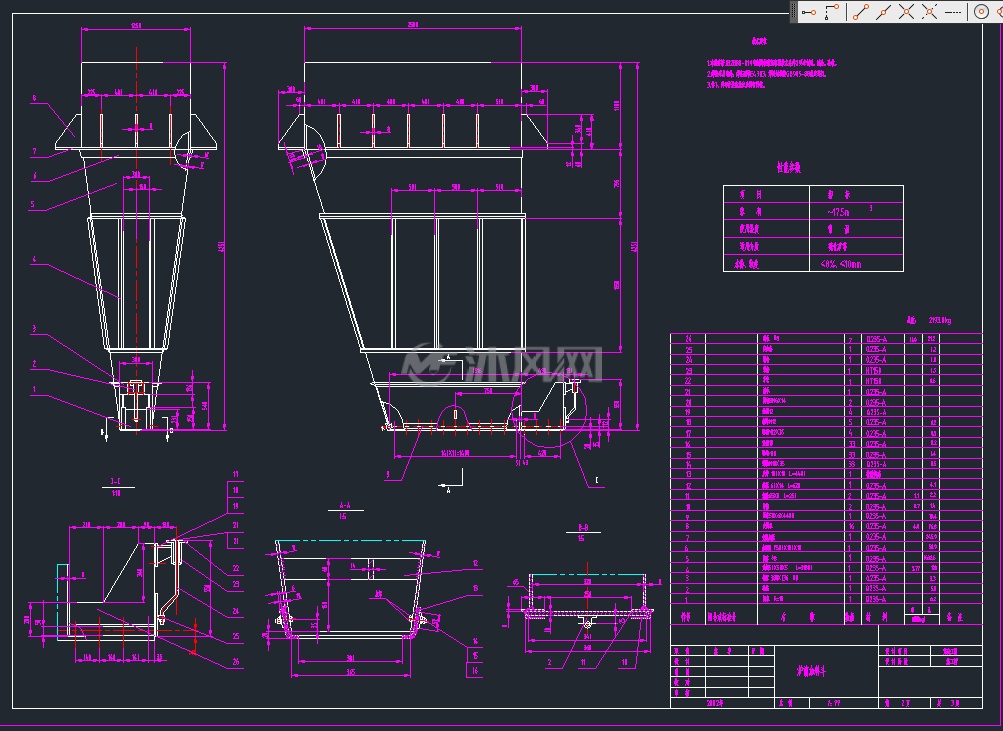The image size is (1003, 731).
Task: Pick the 1250 dimension above left view
Action: (136, 26)
